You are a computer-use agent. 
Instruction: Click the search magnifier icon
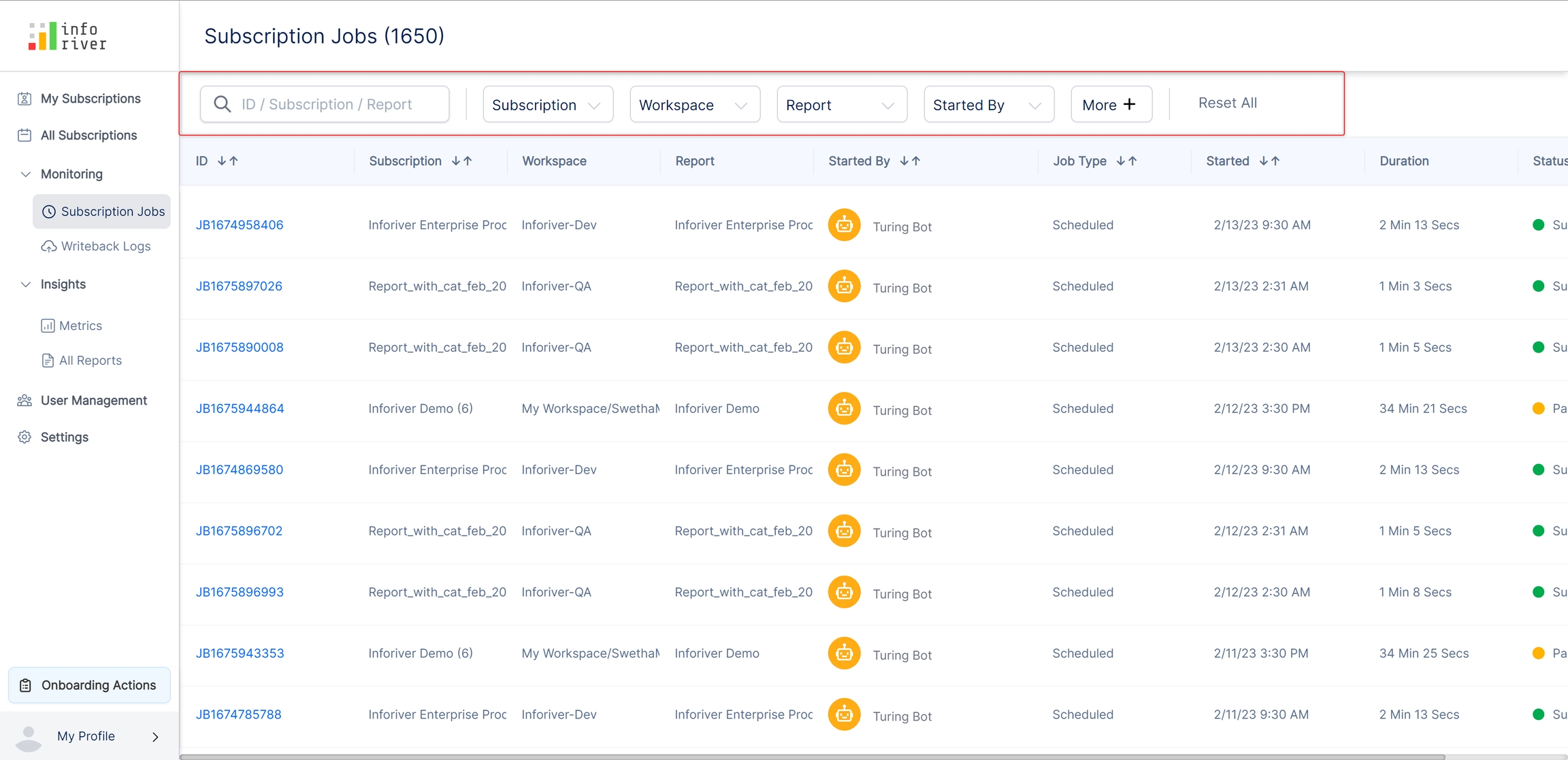(x=222, y=104)
